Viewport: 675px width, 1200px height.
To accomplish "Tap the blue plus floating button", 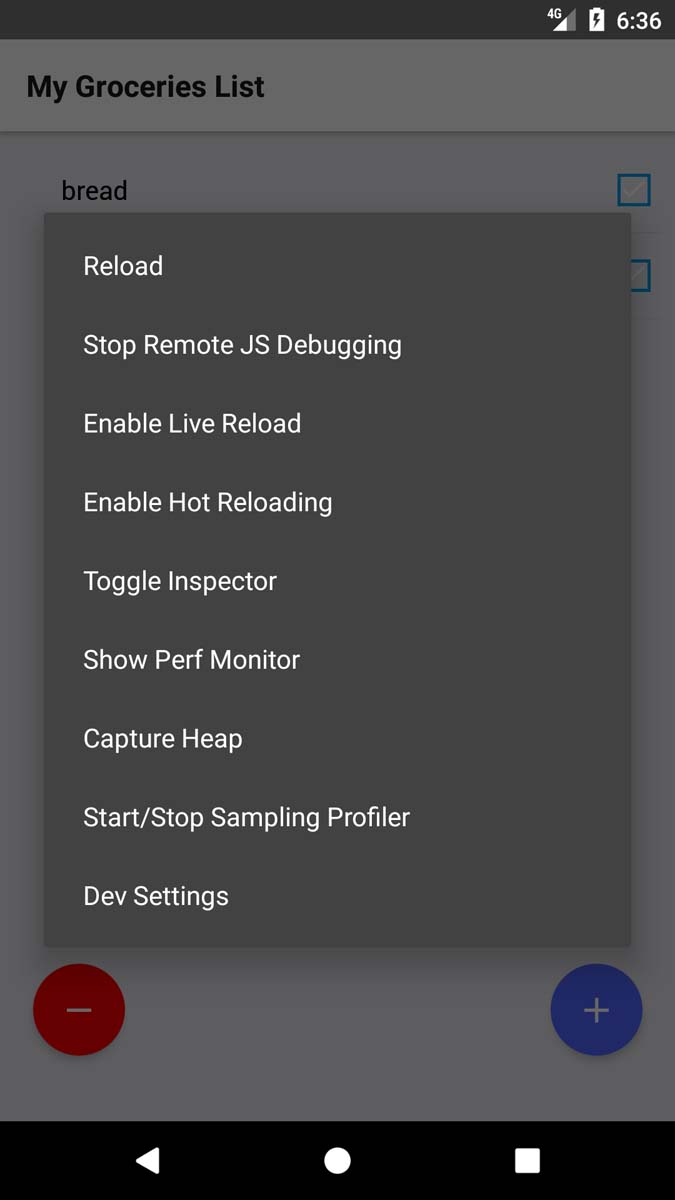I will [x=596, y=1010].
